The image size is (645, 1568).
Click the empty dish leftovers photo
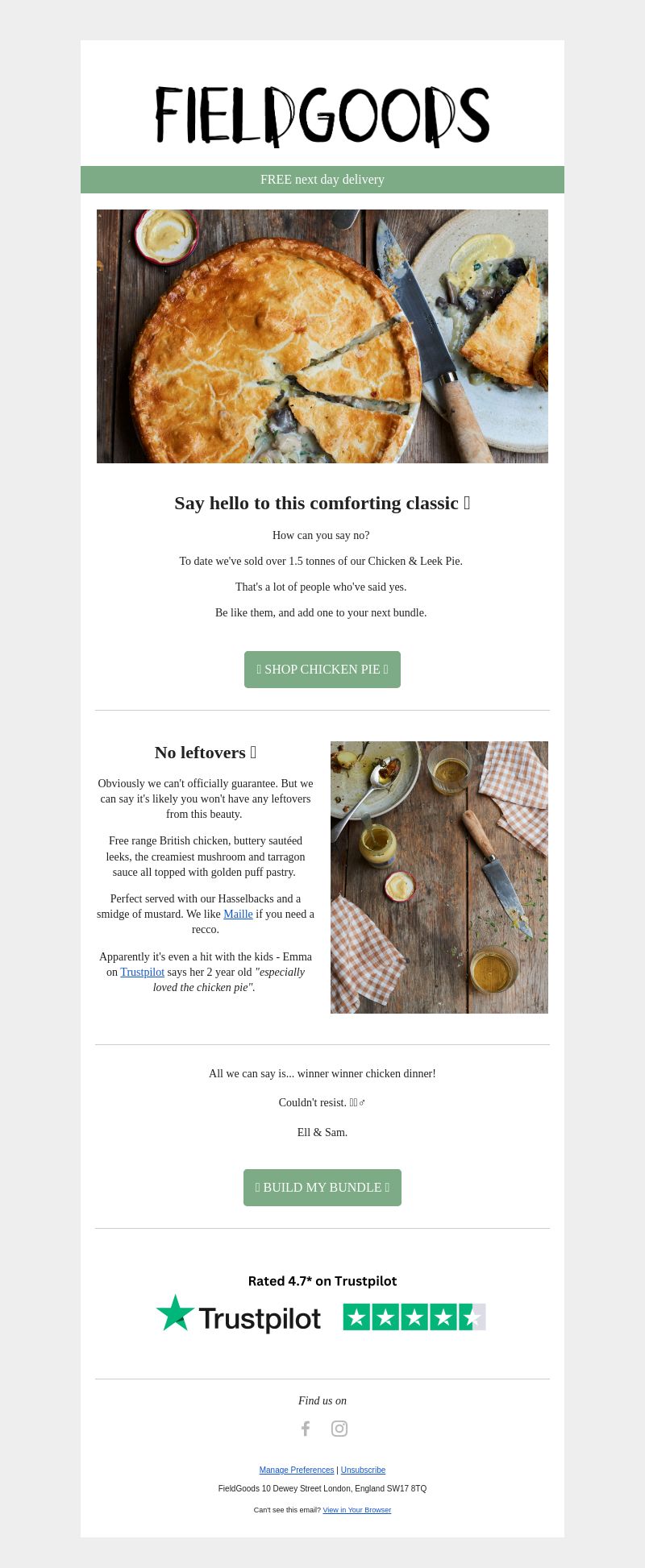coord(439,877)
